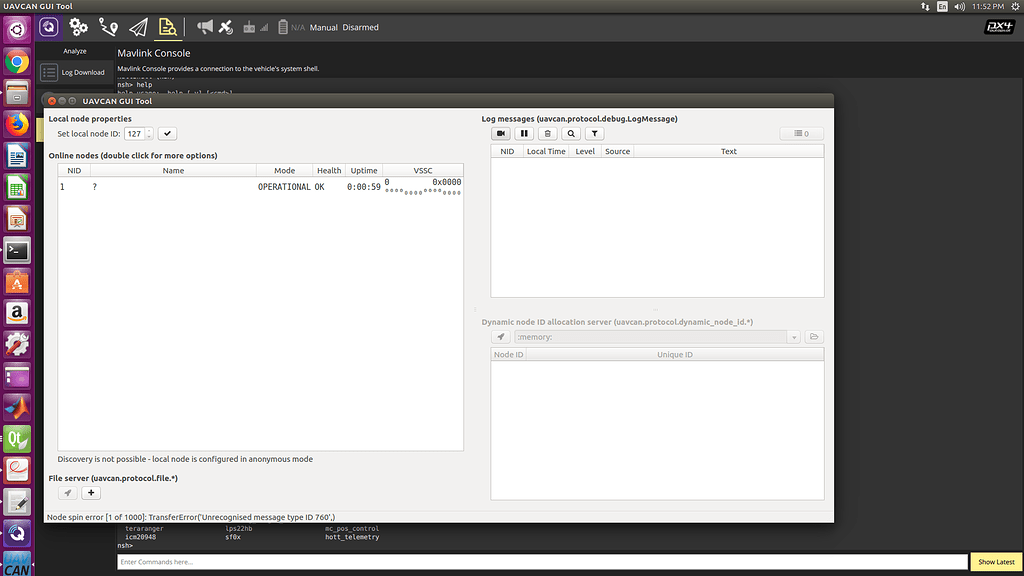Screen dimensions: 1024x576
Task: Open Plan view waypoint icon
Action: pos(108,27)
